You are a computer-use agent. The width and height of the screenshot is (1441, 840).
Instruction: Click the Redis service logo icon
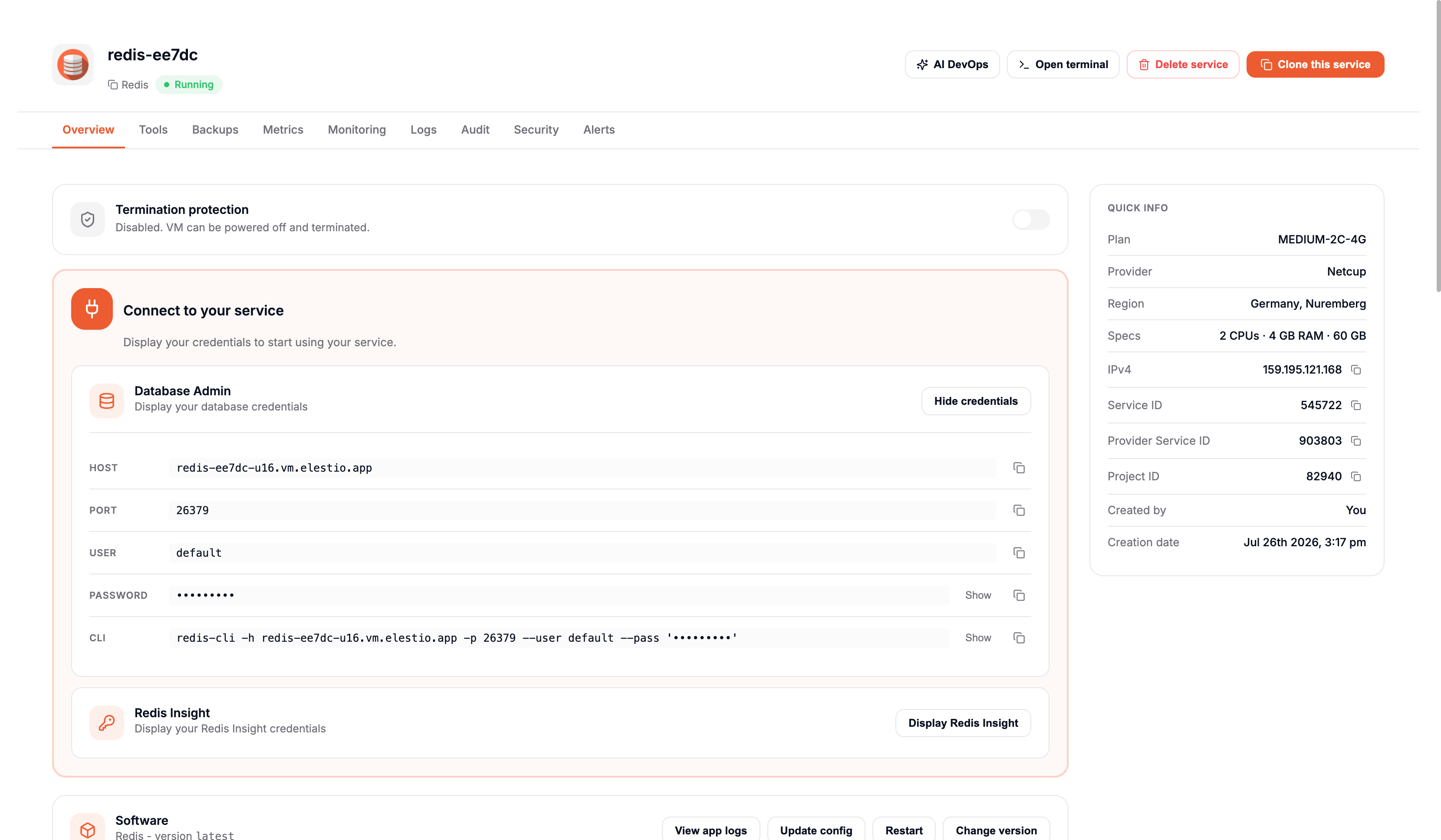pos(72,65)
